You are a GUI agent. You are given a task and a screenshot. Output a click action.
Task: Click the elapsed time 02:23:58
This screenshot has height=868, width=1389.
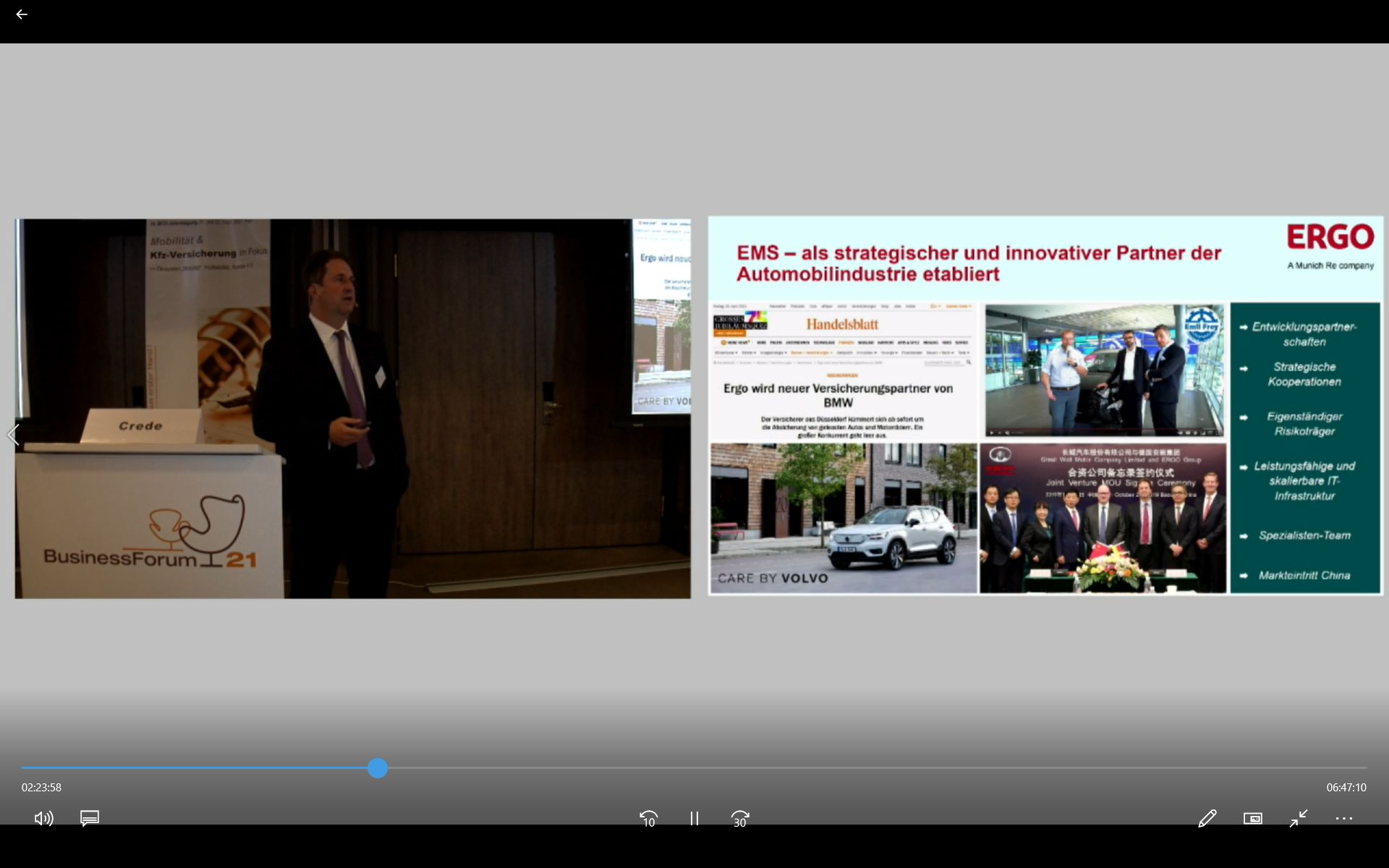pos(41,787)
